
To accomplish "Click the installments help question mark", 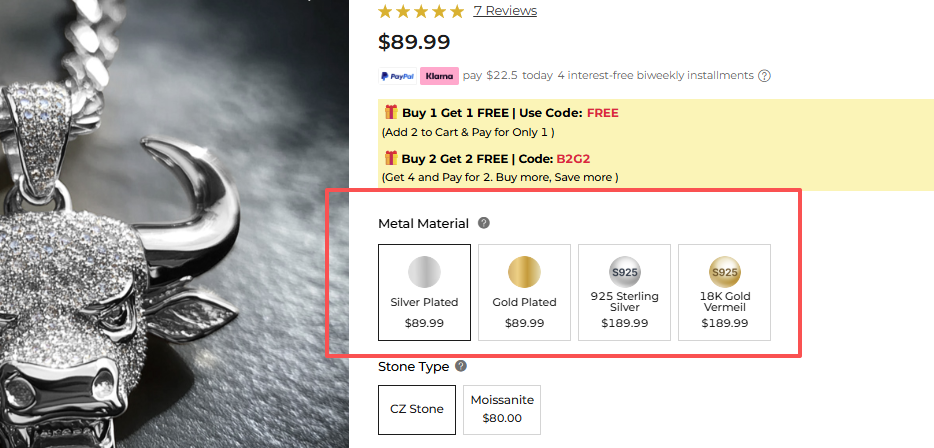I will coord(765,76).
